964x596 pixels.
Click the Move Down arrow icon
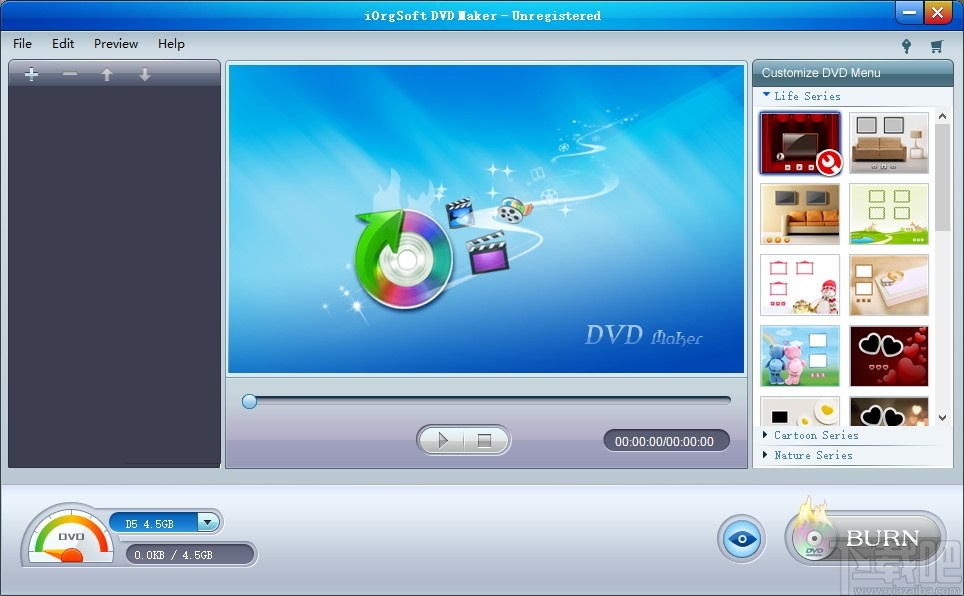pos(143,73)
